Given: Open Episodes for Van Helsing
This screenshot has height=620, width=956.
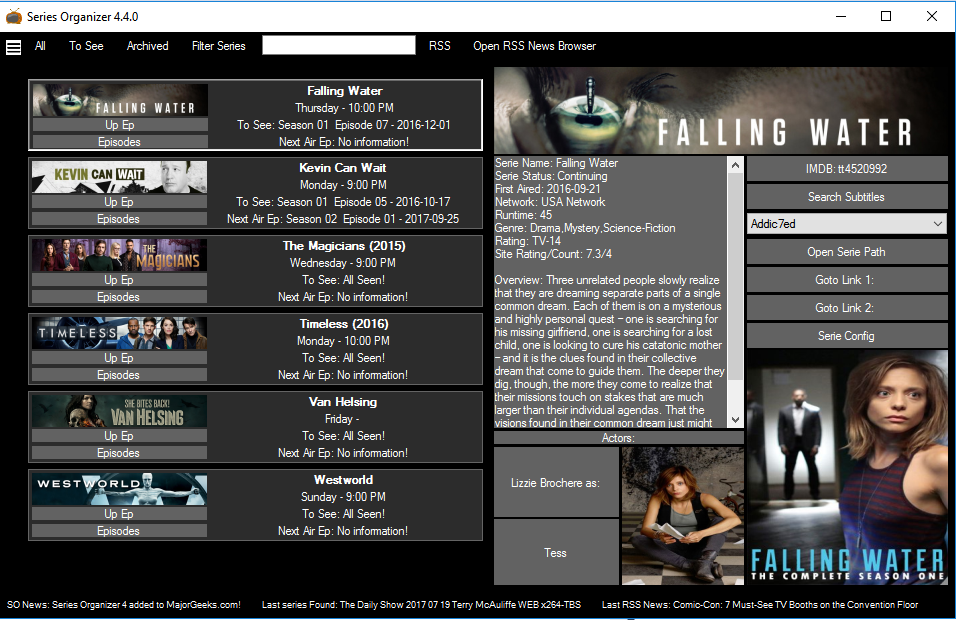Looking at the screenshot, I should [x=119, y=452].
